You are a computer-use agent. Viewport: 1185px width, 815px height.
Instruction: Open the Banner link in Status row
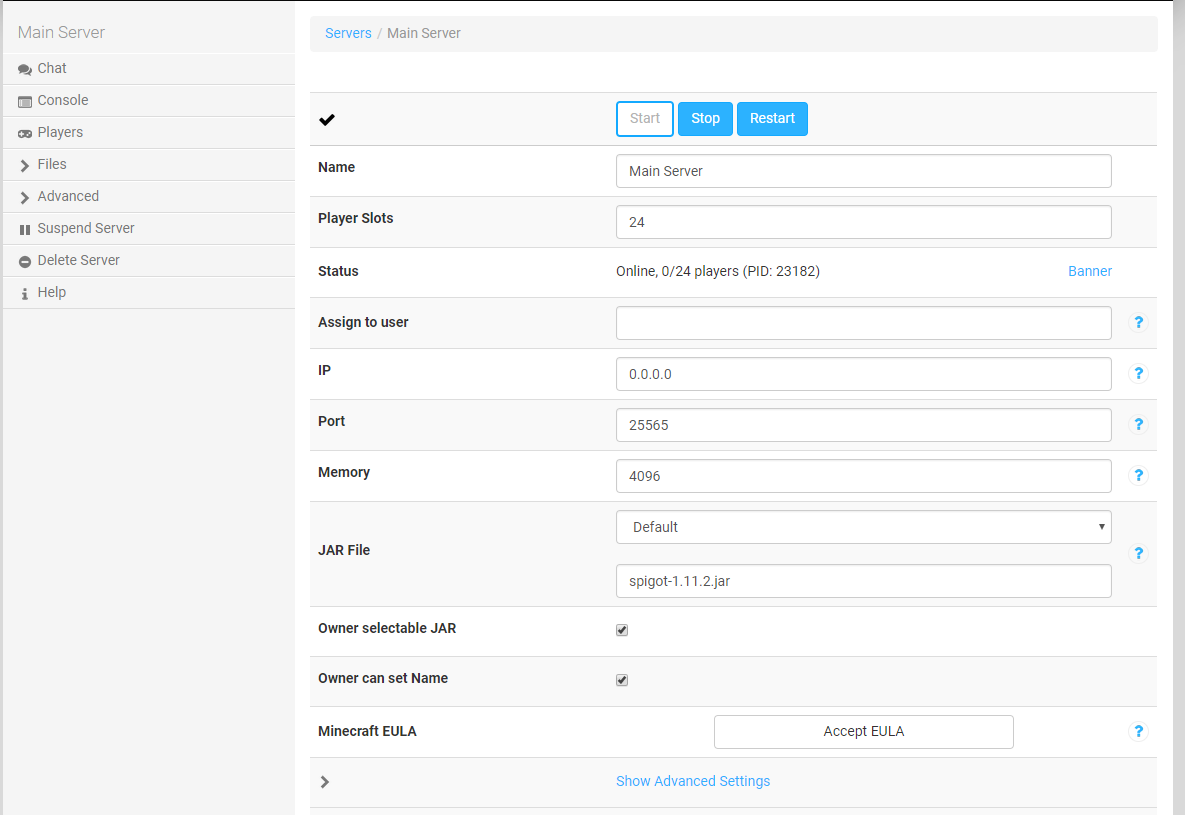point(1089,271)
